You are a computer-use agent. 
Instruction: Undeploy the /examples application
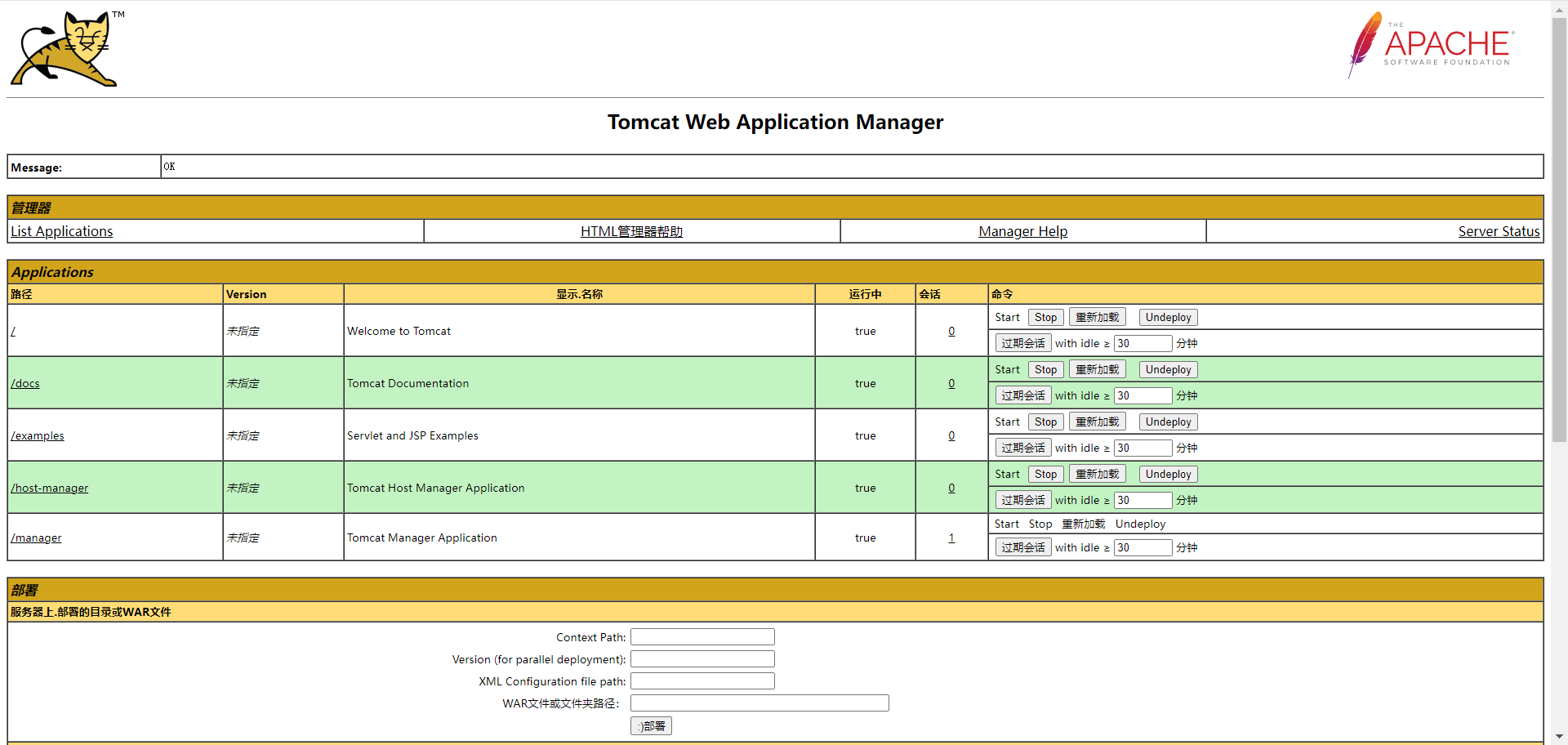(1168, 422)
